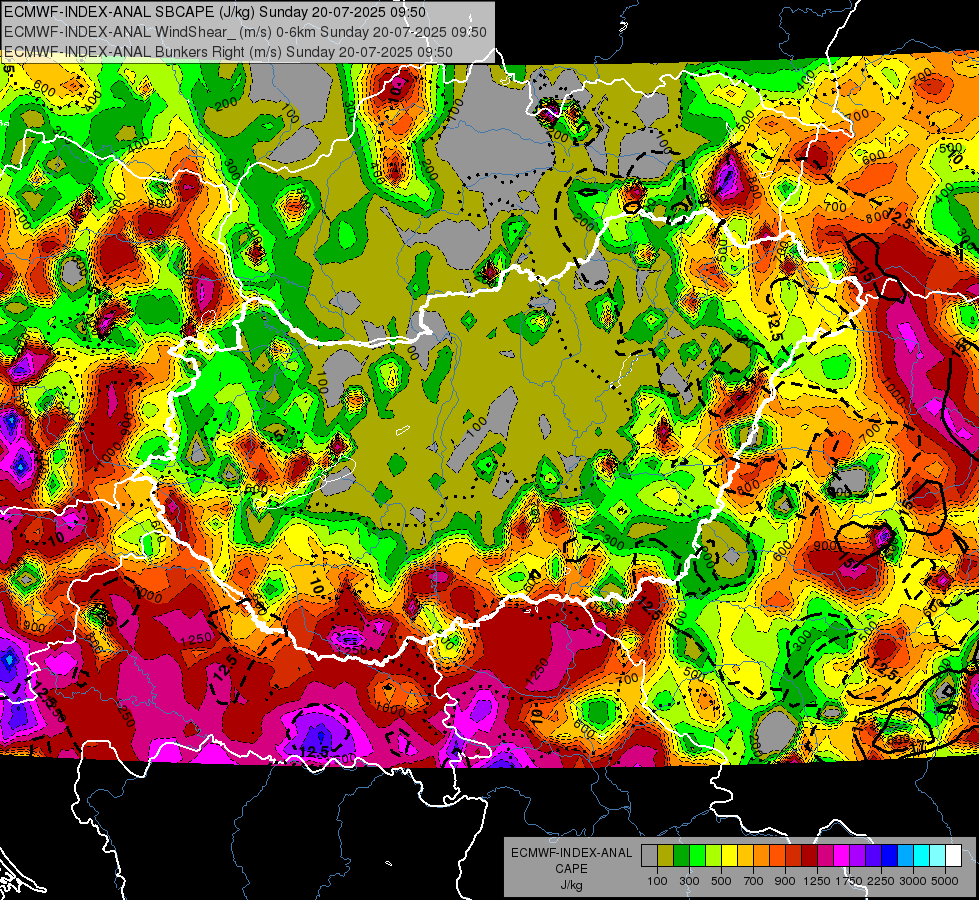Click the WindShear 0-6km title line
This screenshot has height=900, width=979.
245,32
